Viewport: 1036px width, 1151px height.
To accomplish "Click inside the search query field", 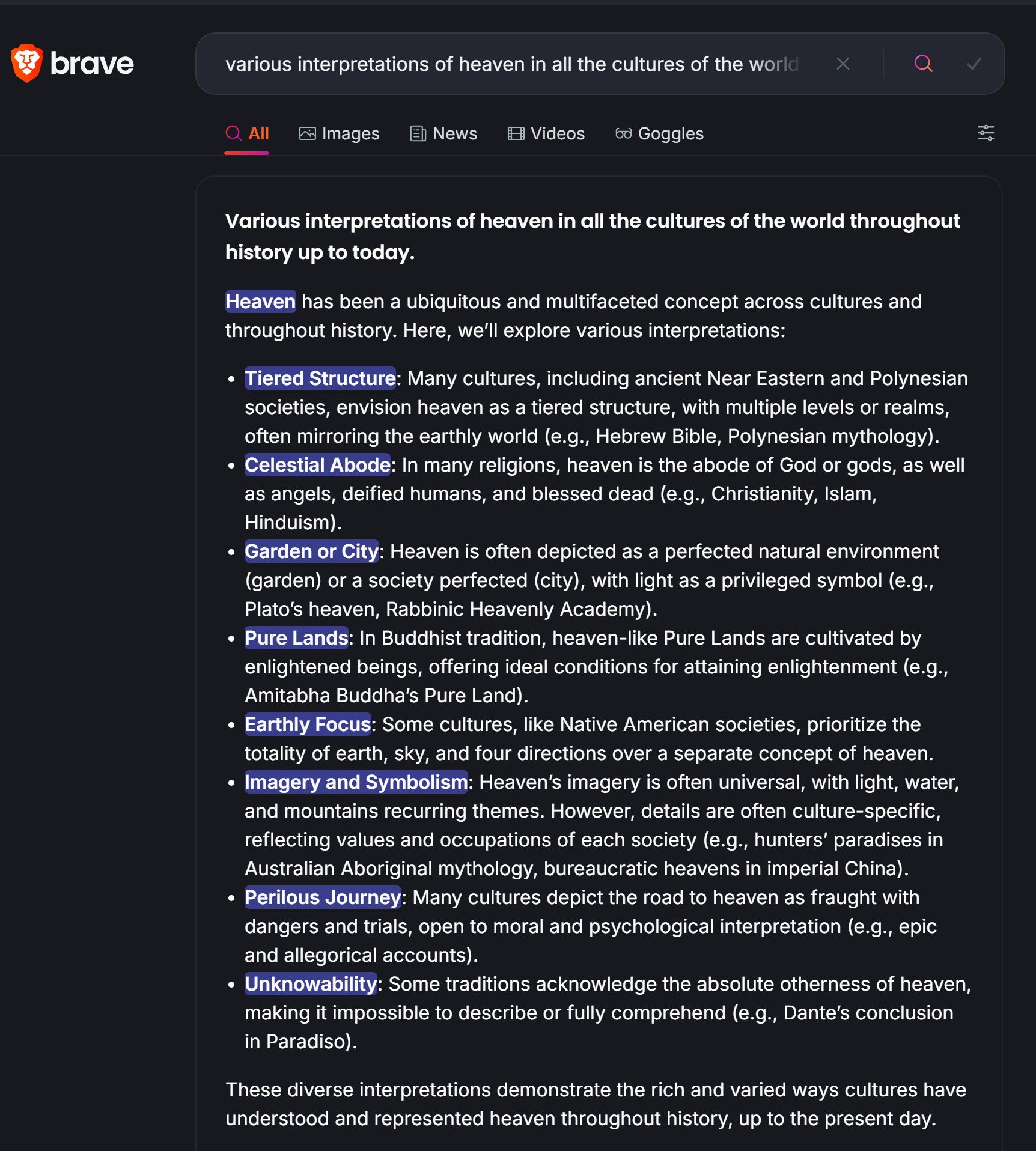I will [x=512, y=64].
